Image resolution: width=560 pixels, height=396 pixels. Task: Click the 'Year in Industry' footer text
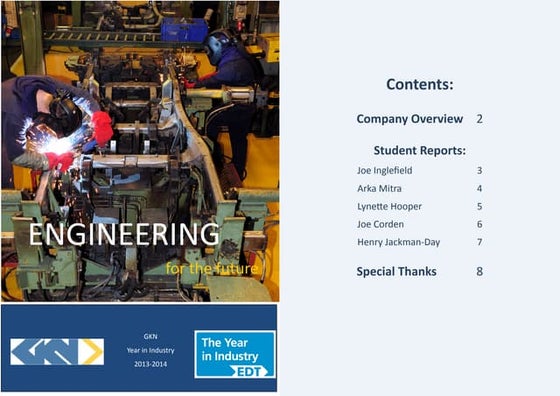point(150,350)
